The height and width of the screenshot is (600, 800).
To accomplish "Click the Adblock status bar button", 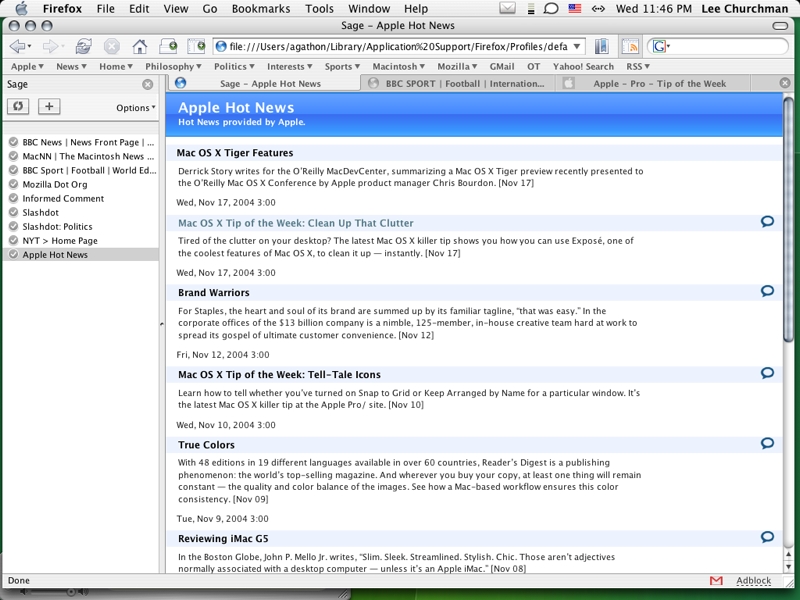I will (x=753, y=581).
